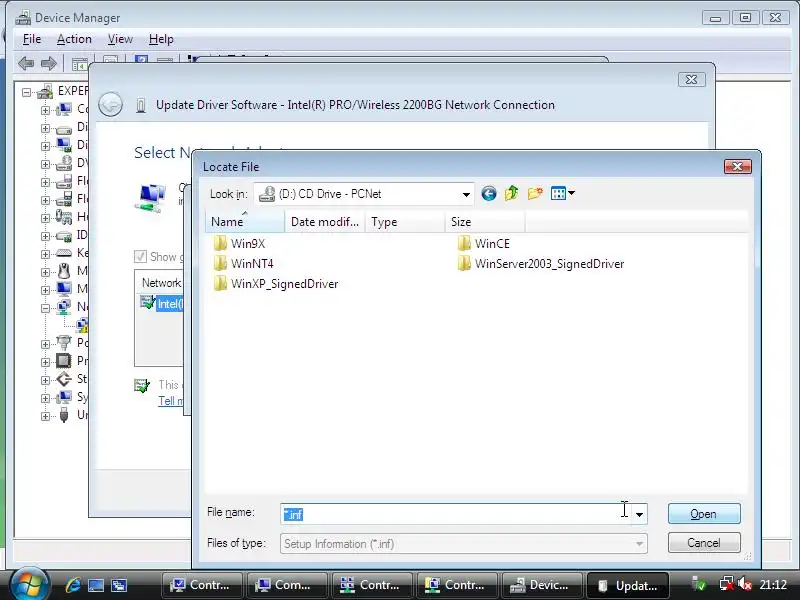Open the WinCE folder

[484, 243]
